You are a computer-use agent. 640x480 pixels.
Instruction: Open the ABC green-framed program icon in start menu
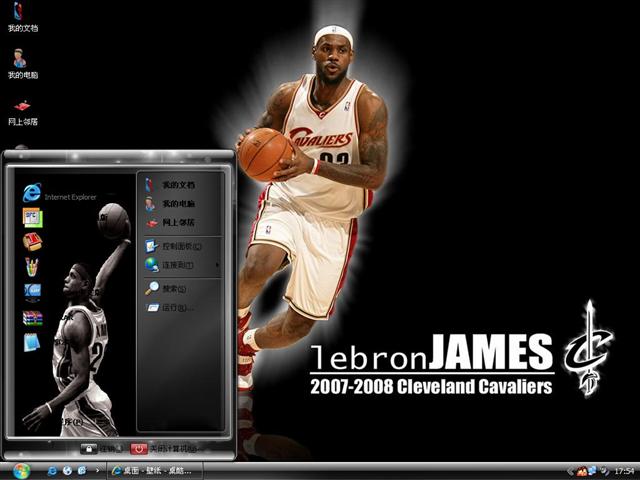32,218
